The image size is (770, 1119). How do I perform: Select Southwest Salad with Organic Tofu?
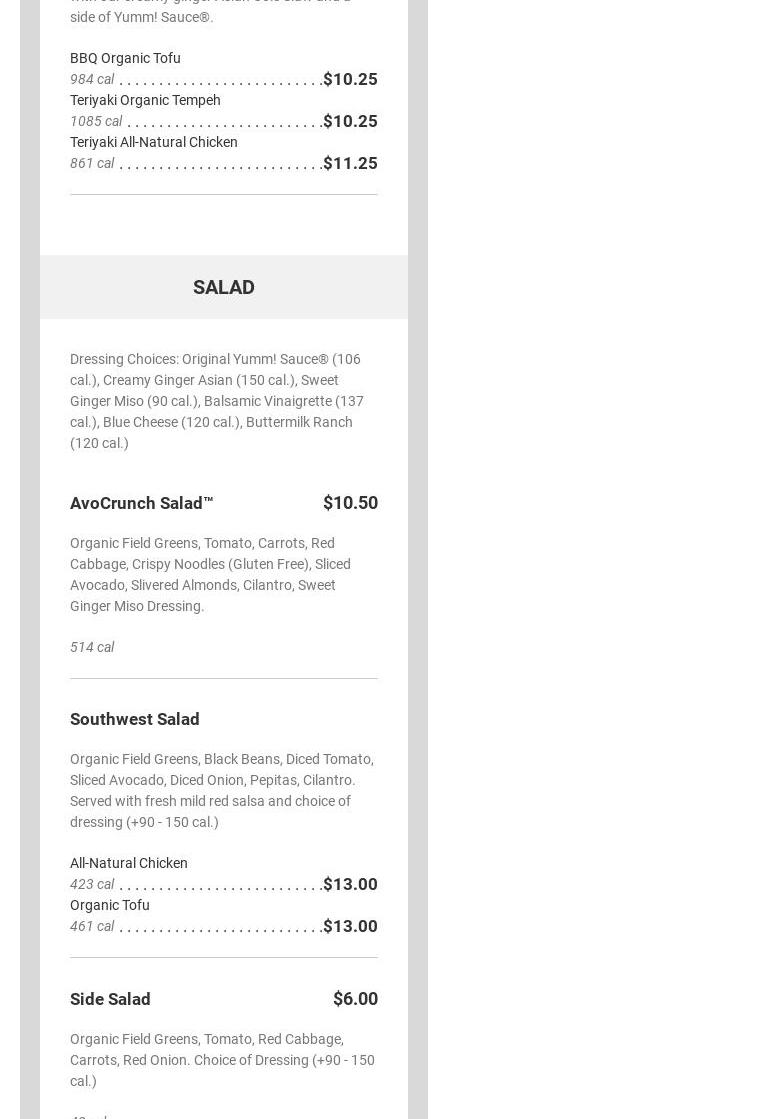click(x=110, y=905)
